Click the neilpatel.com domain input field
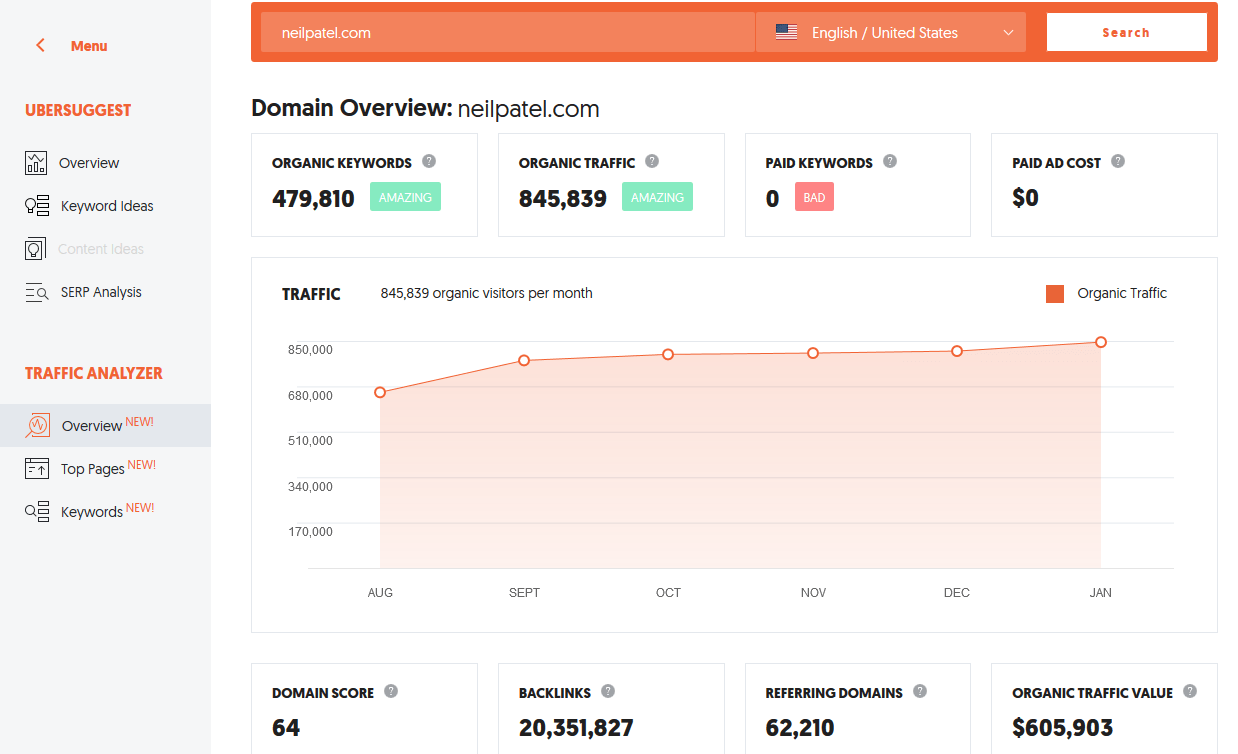 coord(508,32)
